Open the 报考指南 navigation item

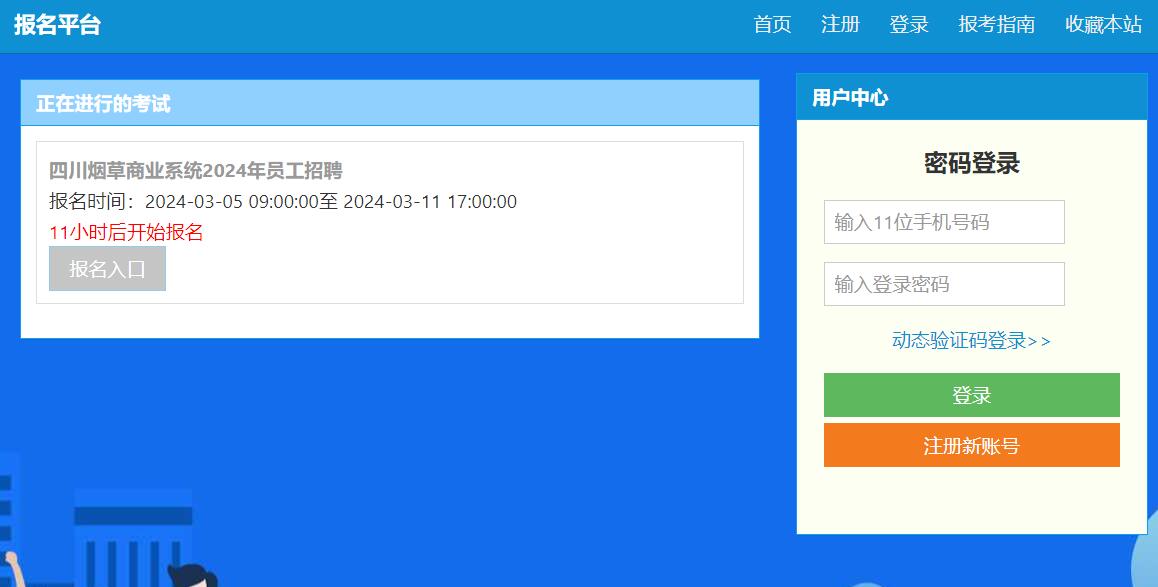996,24
